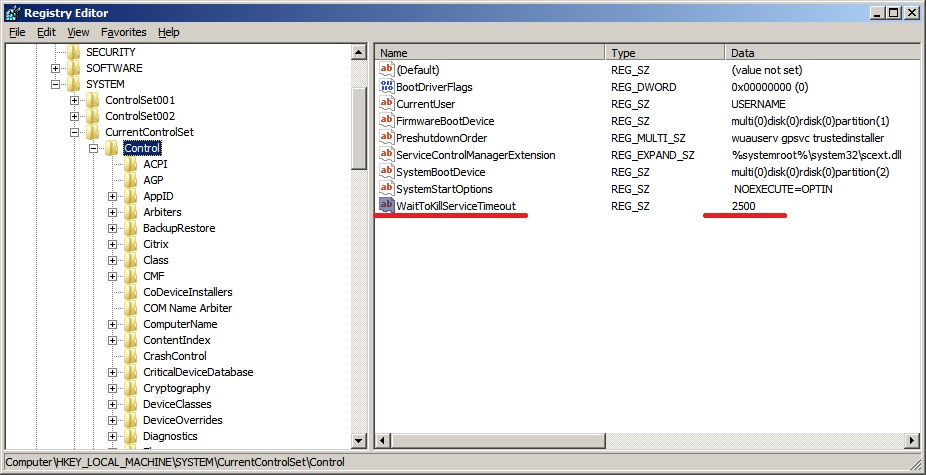Select the CMF key
926x475 pixels.
pyautogui.click(x=154, y=276)
